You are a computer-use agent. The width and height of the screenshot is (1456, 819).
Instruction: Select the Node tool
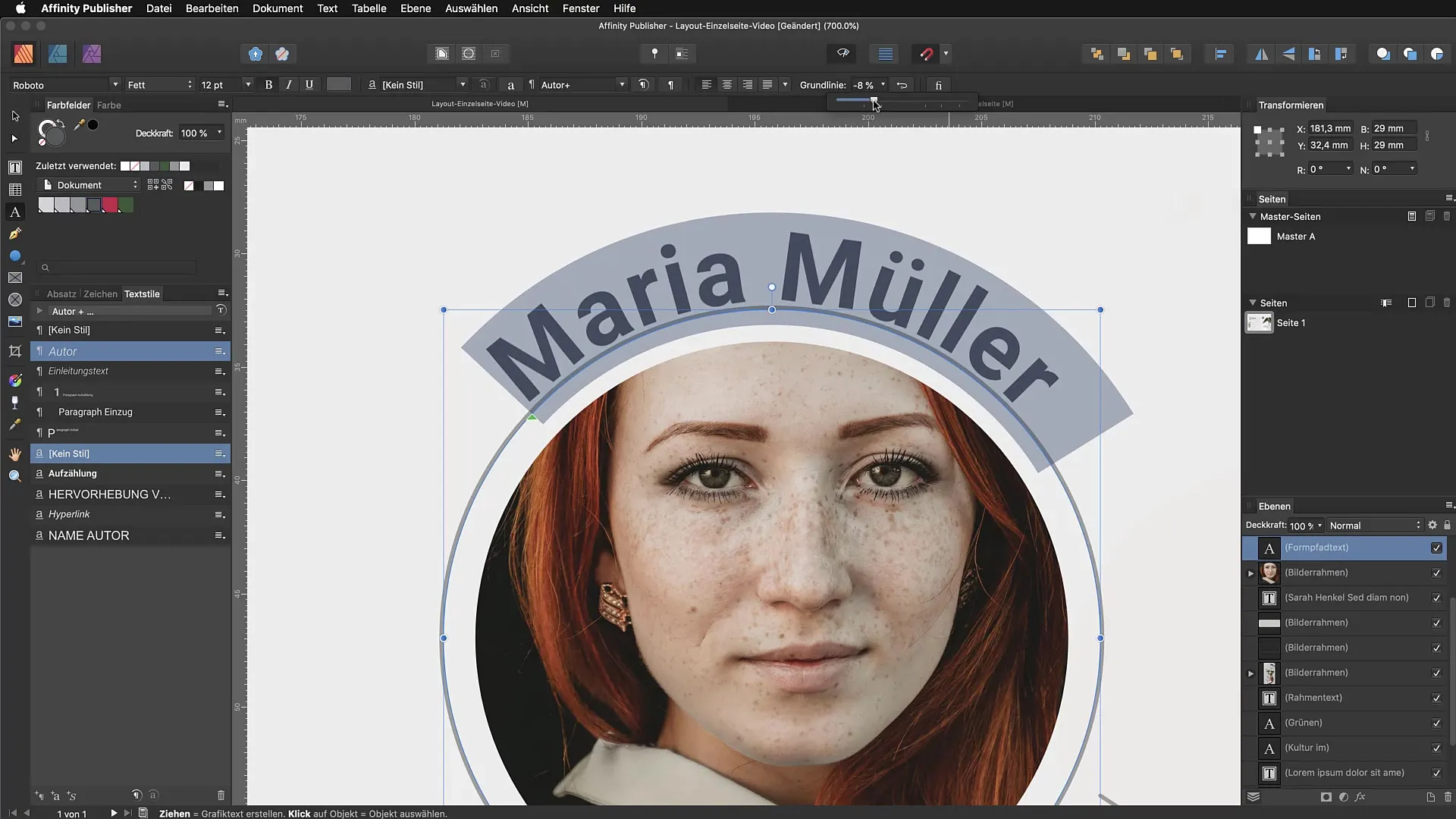(x=14, y=139)
